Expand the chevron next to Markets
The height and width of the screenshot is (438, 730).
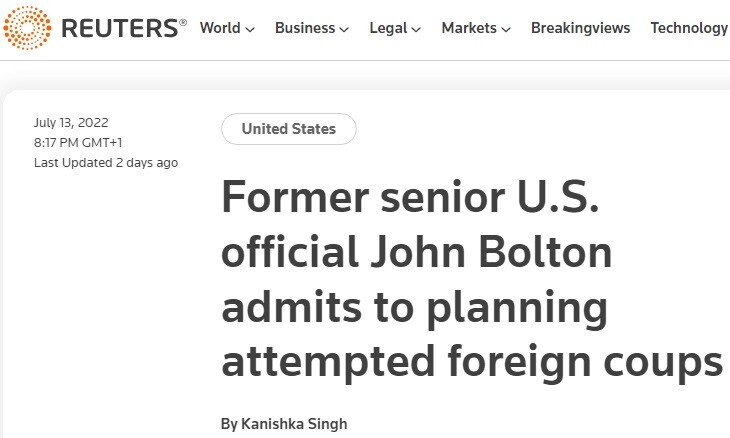506,29
